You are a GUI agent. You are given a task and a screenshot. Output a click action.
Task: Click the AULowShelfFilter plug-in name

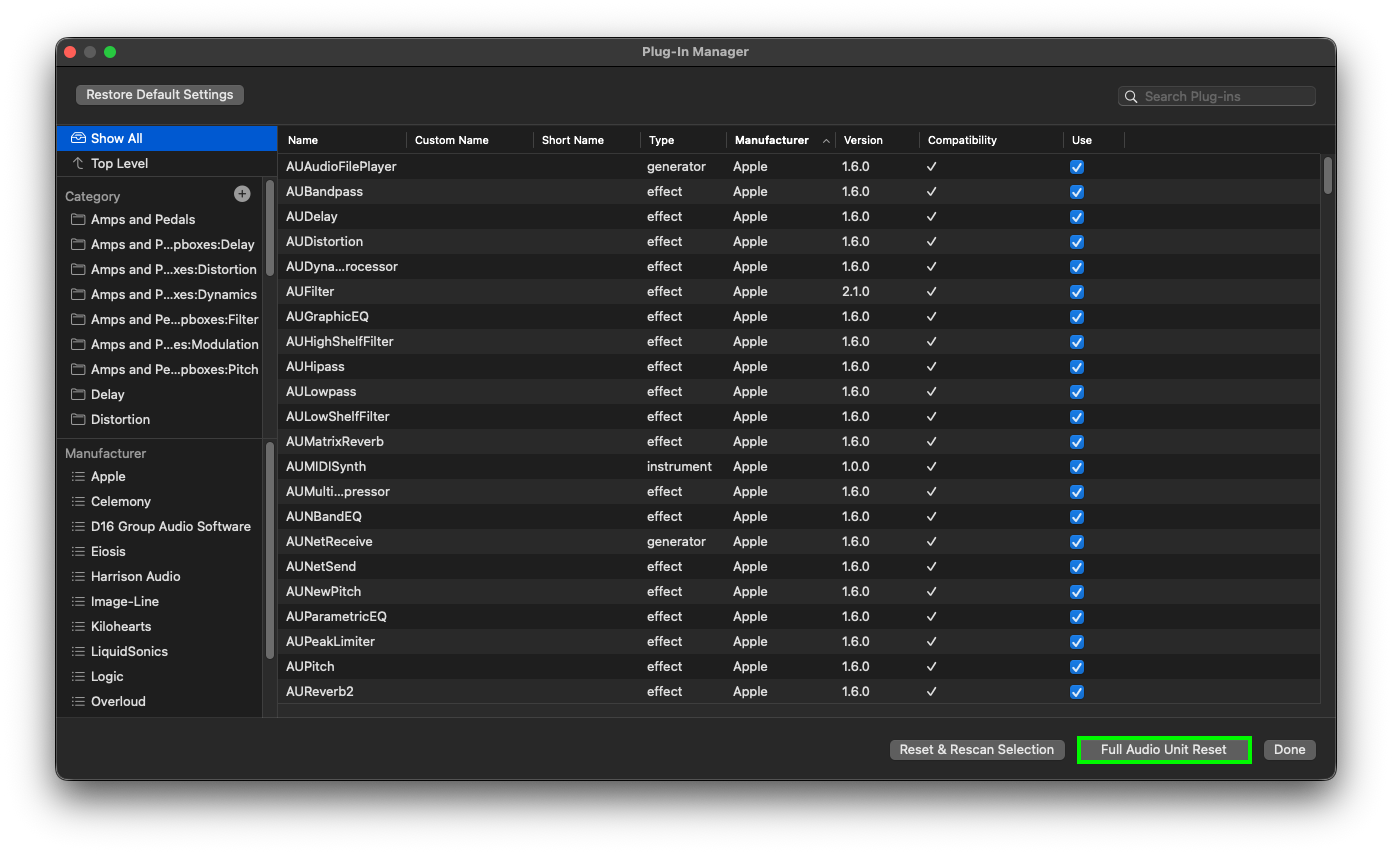click(338, 416)
